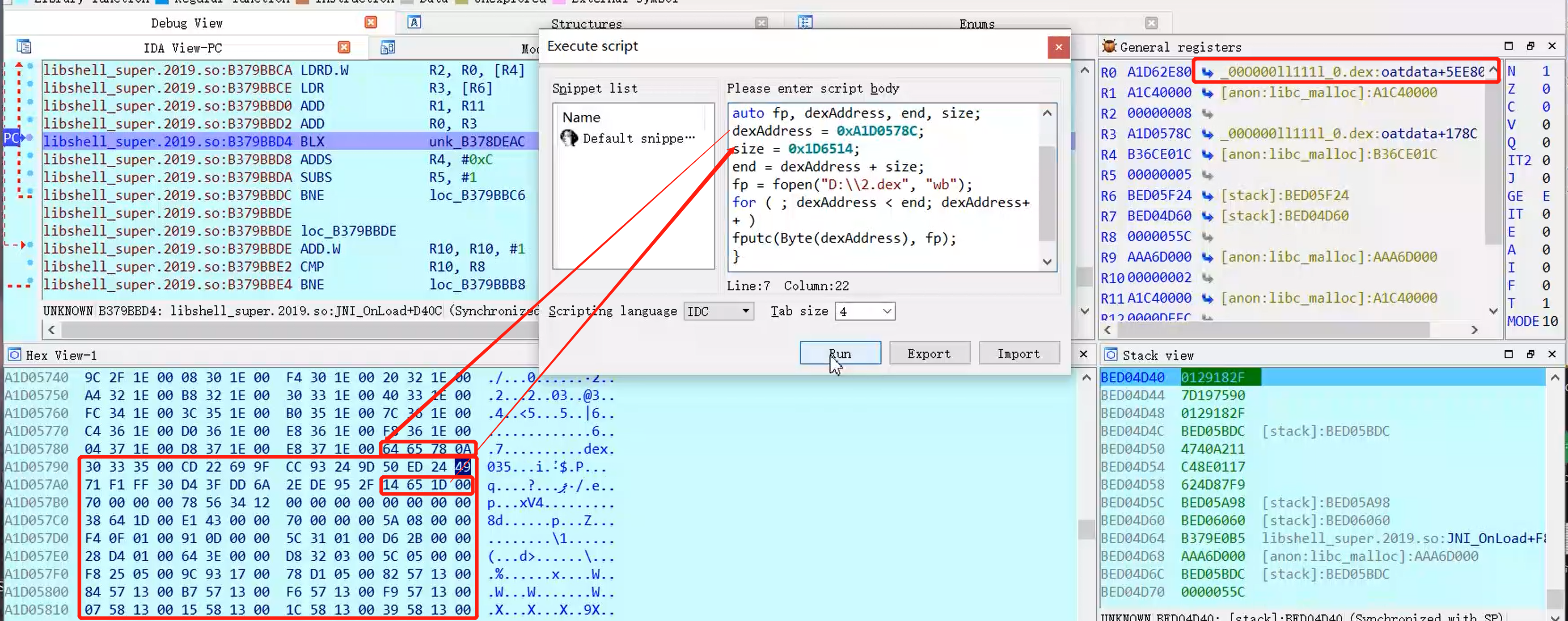Click the IDA View-PC tab icon
The width and height of the screenshot is (1568, 621).
(24, 47)
